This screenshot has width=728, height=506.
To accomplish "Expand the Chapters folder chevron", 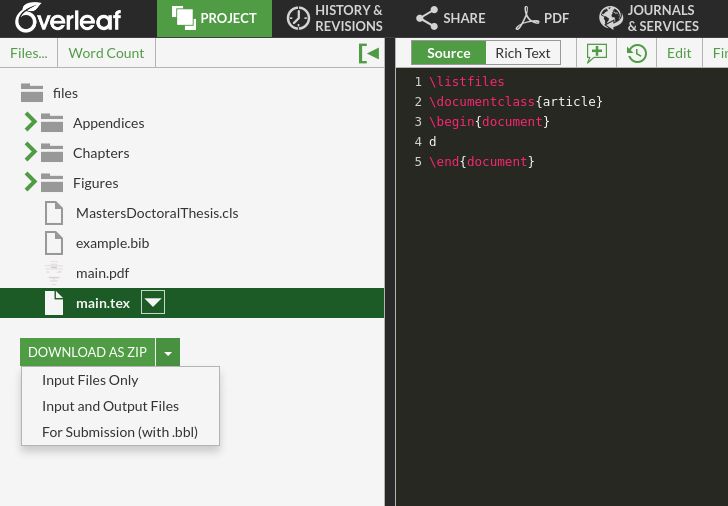I will [x=30, y=152].
